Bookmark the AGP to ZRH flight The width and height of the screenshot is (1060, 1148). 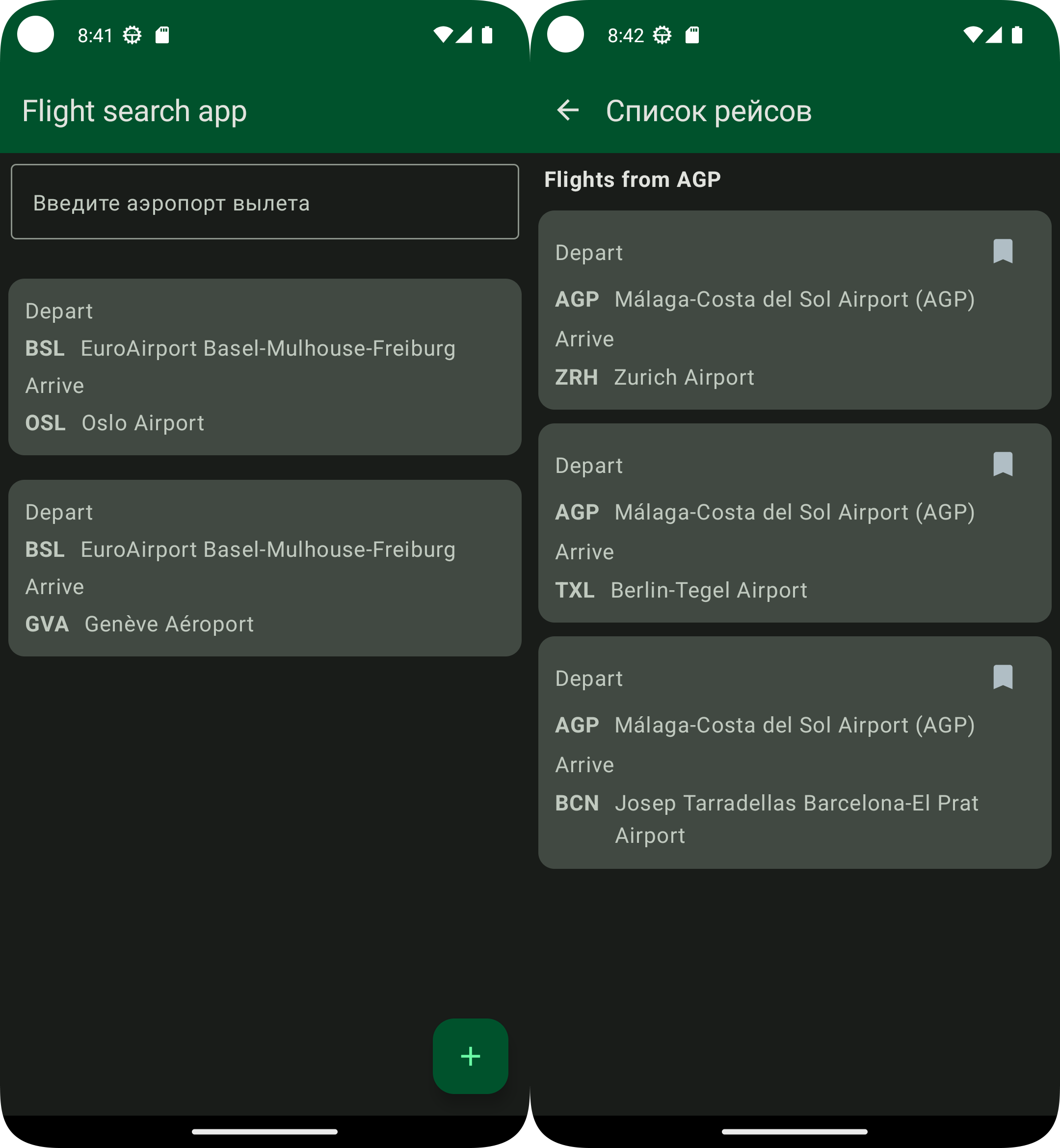pos(1002,251)
